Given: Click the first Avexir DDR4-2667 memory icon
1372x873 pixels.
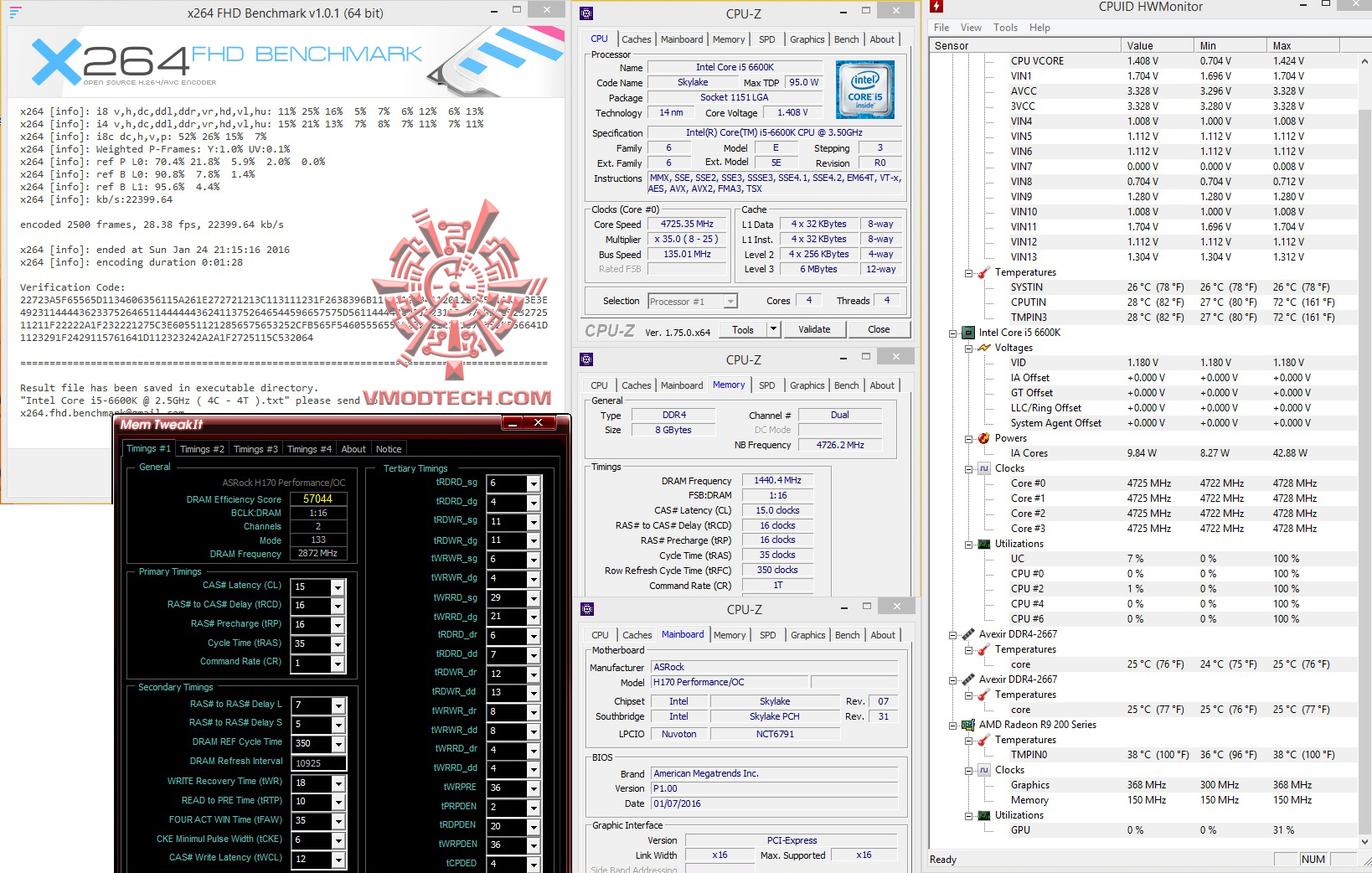Looking at the screenshot, I should (x=967, y=634).
